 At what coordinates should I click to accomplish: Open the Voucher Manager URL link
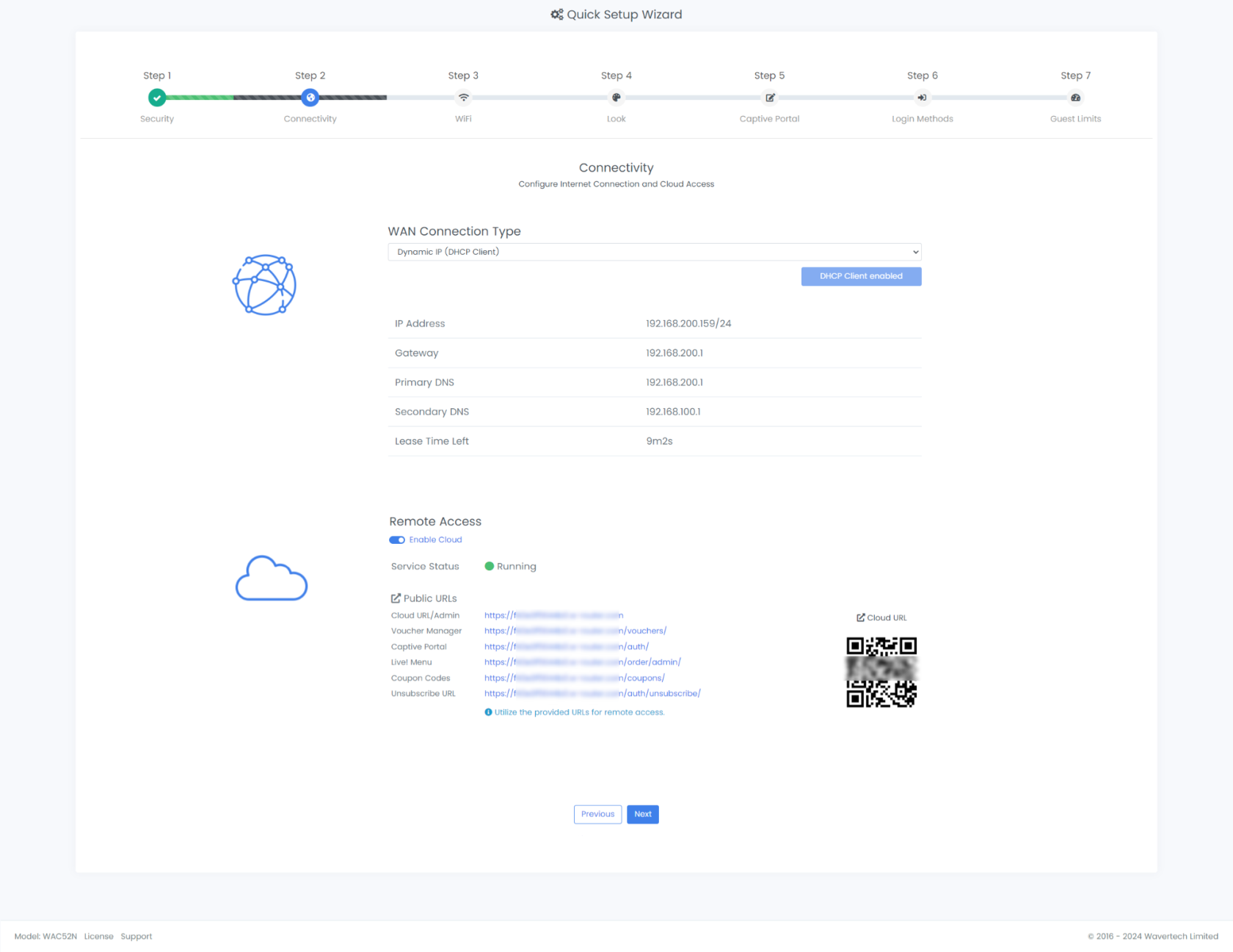coord(575,631)
